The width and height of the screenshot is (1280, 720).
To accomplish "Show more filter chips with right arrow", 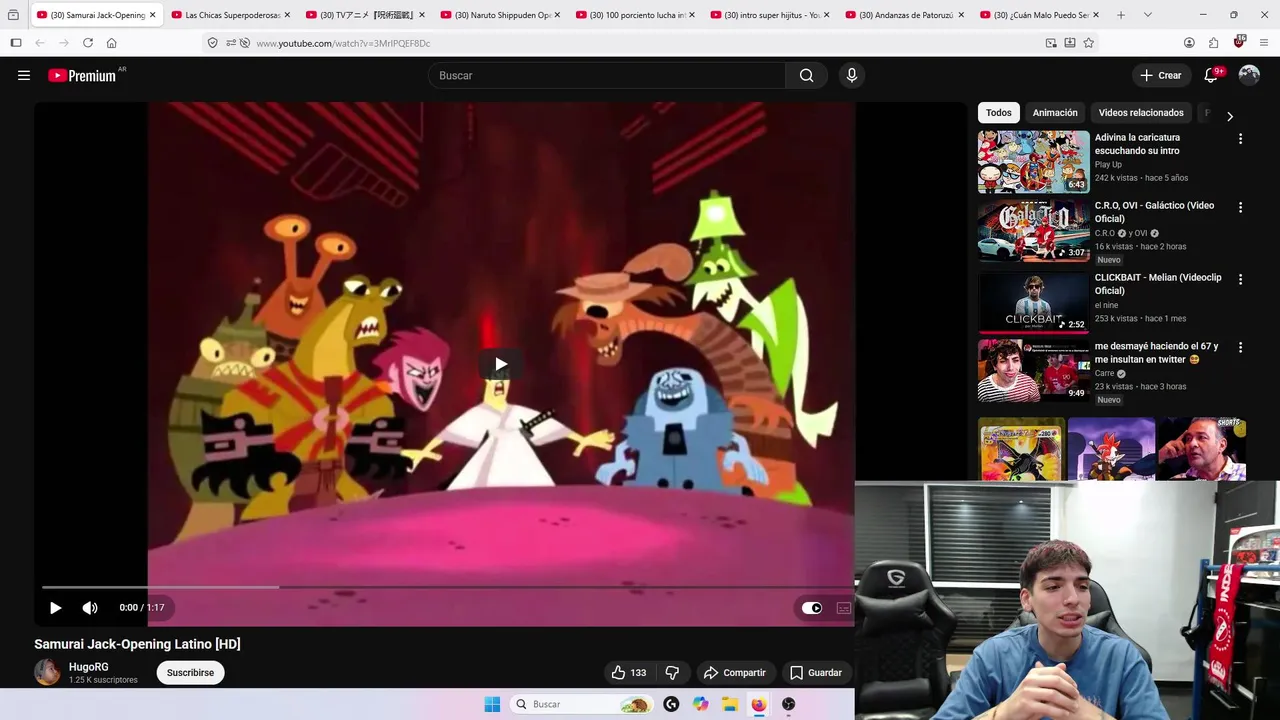I will [1230, 116].
